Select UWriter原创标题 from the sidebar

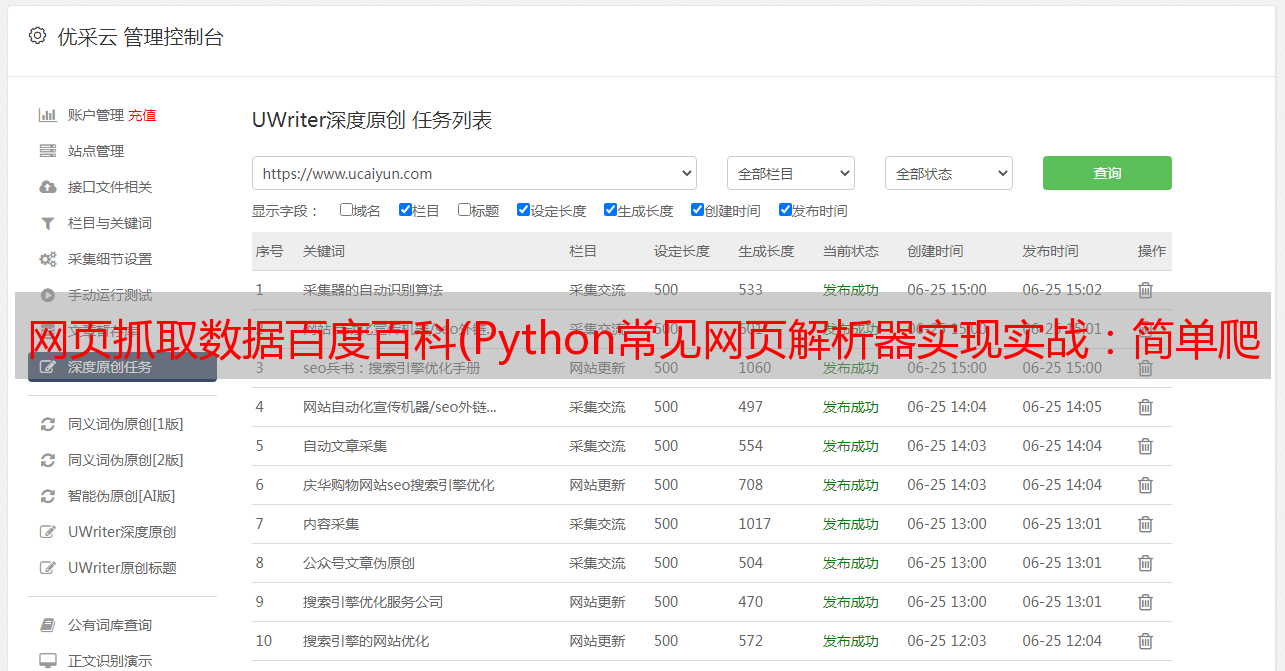(x=122, y=568)
